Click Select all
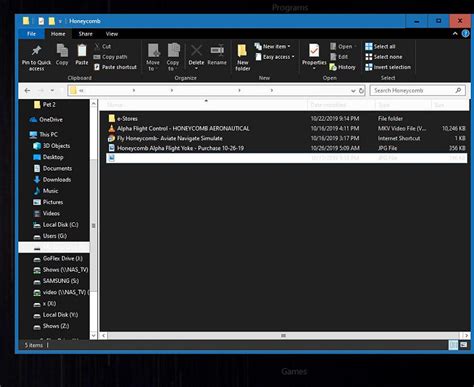Screen dimensions: 474x387 click(x=380, y=46)
